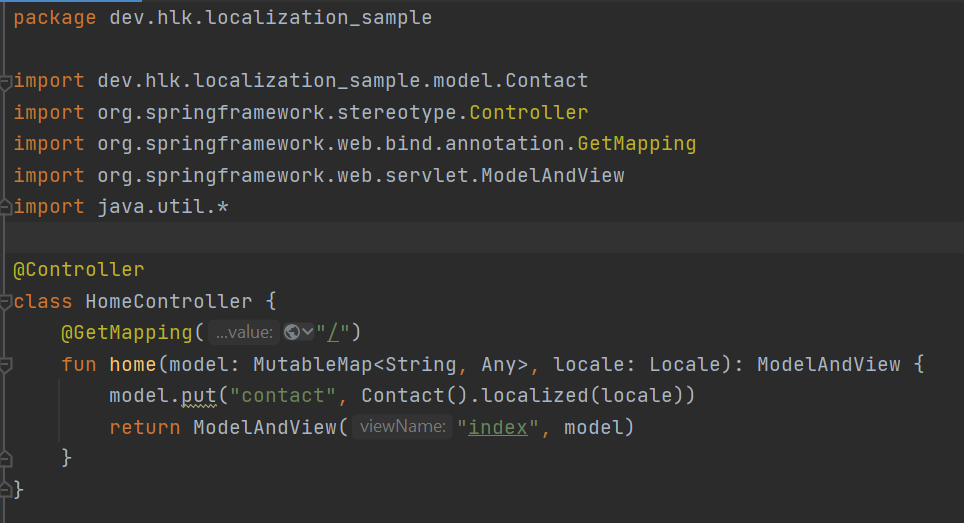Click the GetMapping import name
The width and height of the screenshot is (964, 523).
[x=636, y=144]
